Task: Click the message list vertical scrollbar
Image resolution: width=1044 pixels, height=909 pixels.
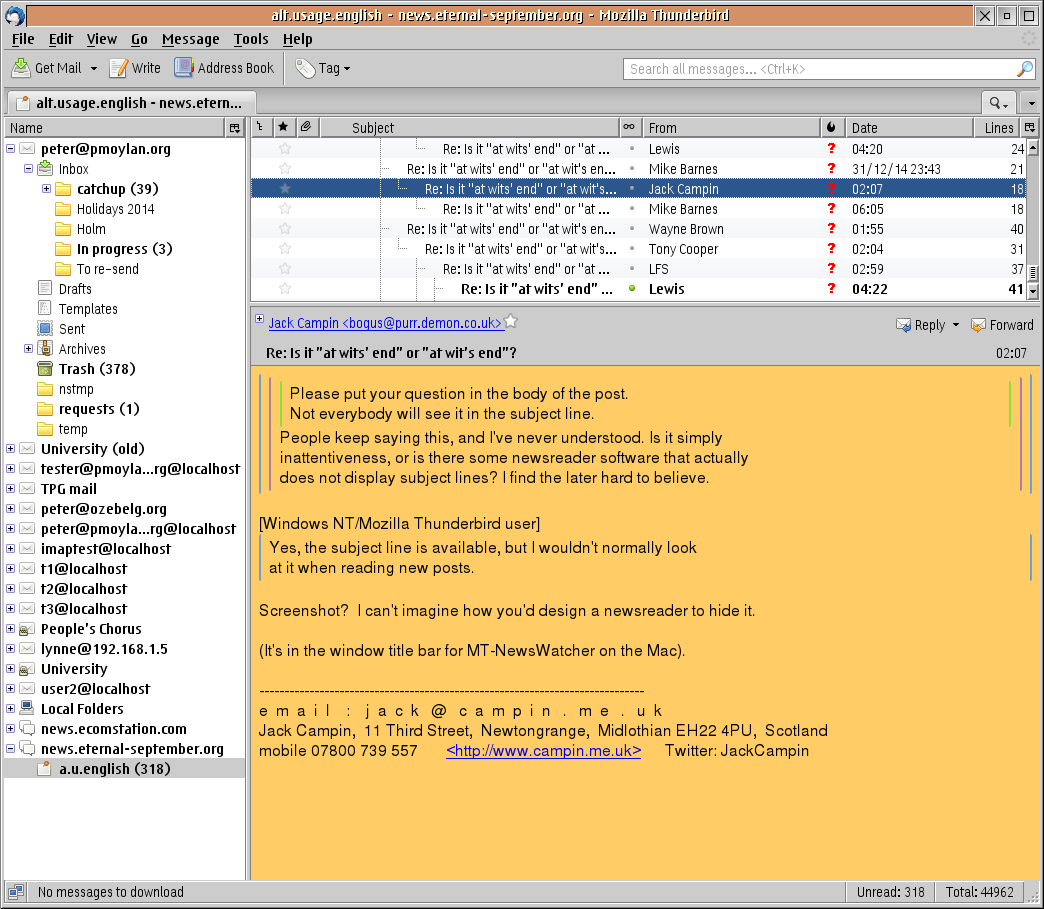Action: pyautogui.click(x=1033, y=220)
